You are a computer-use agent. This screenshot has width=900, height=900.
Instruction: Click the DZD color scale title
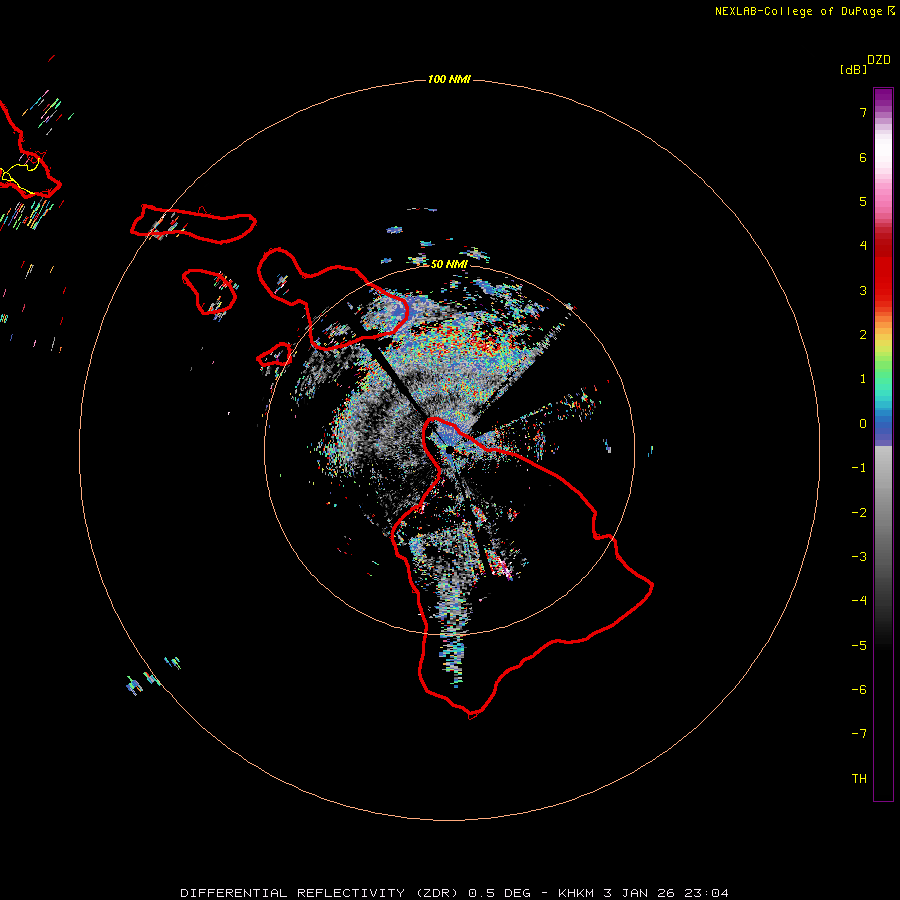[879, 60]
